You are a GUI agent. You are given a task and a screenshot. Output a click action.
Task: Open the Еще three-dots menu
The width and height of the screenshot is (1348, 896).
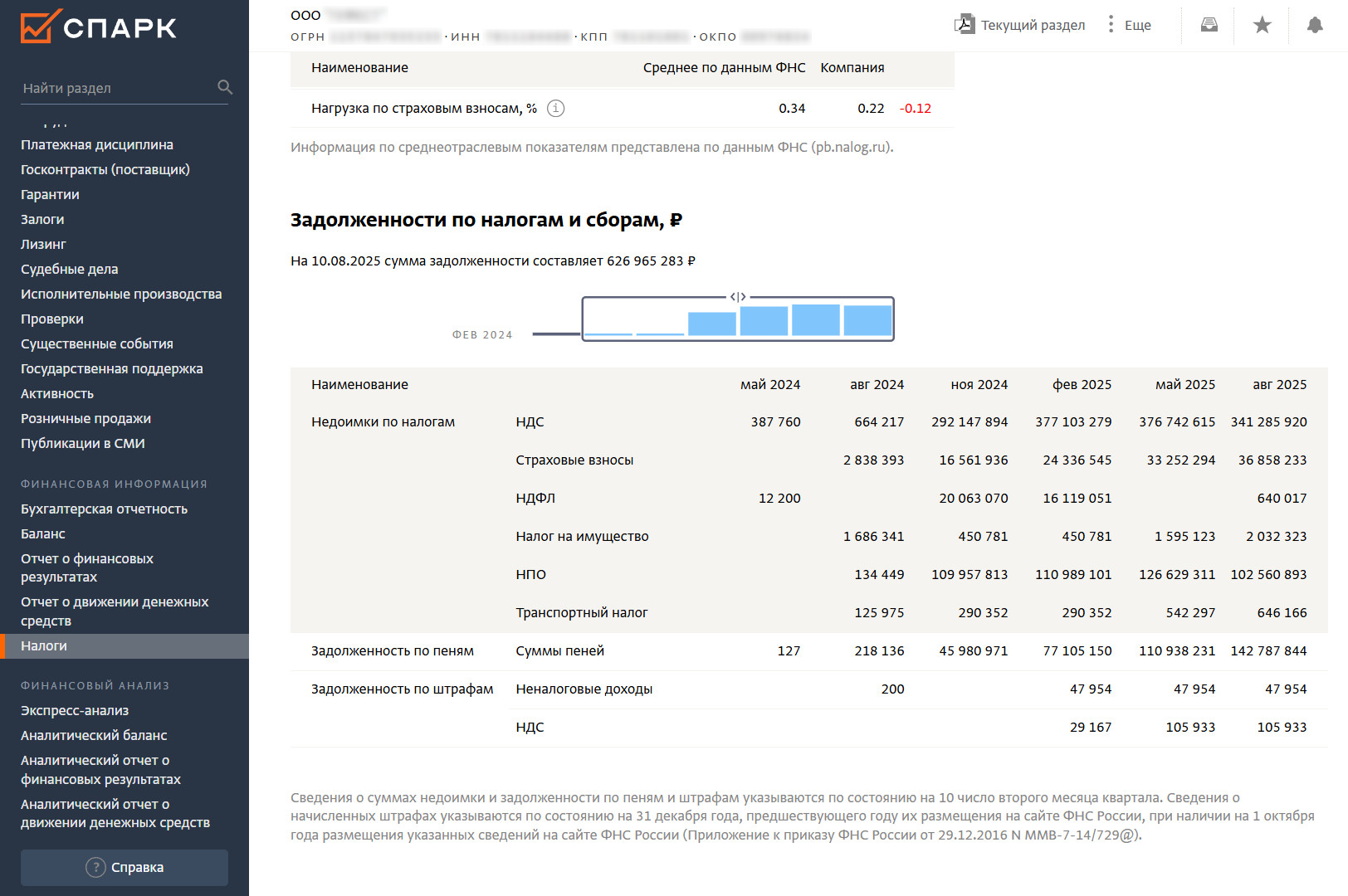coord(1111,24)
